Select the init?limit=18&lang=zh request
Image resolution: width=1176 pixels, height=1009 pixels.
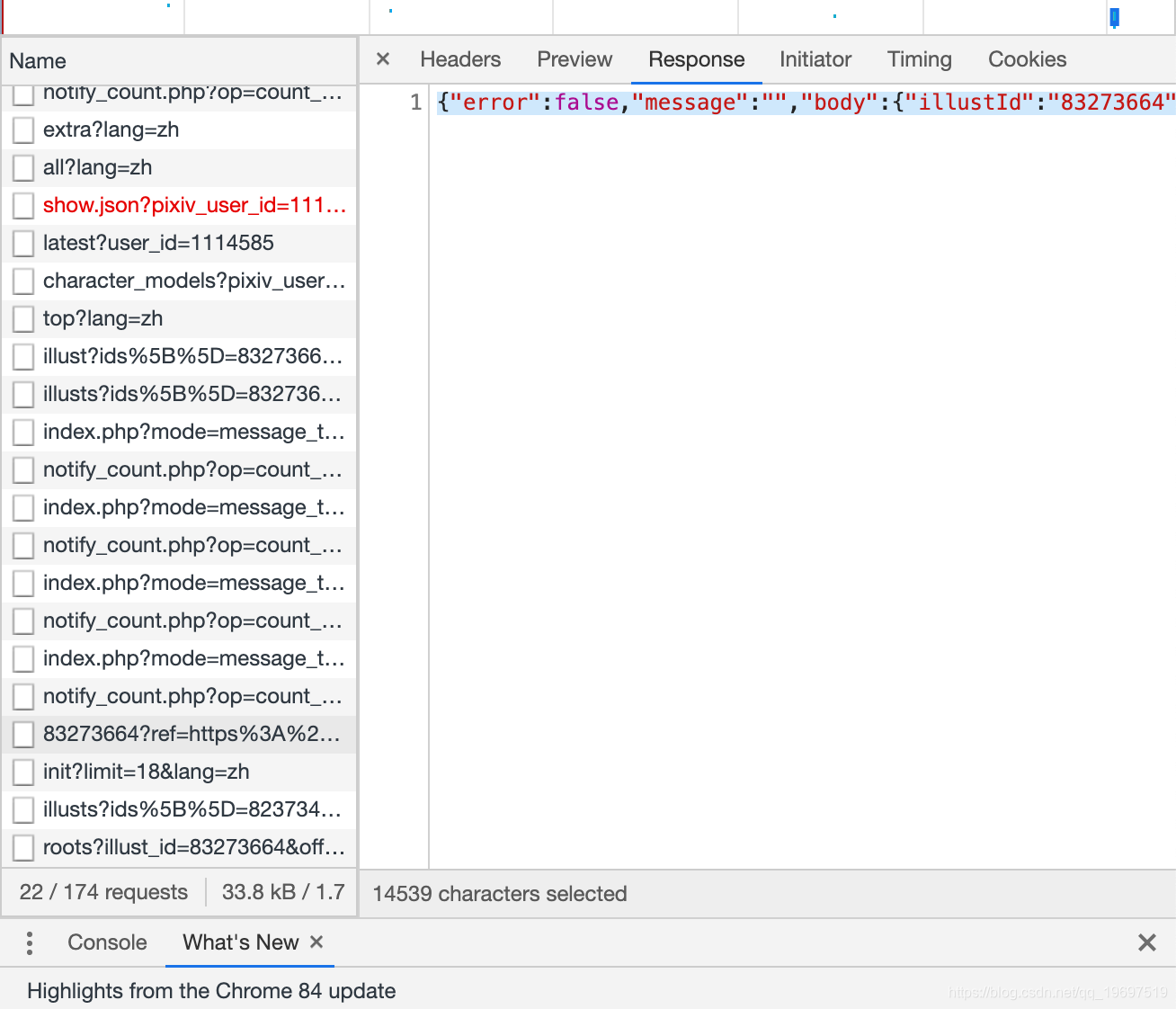click(180, 772)
